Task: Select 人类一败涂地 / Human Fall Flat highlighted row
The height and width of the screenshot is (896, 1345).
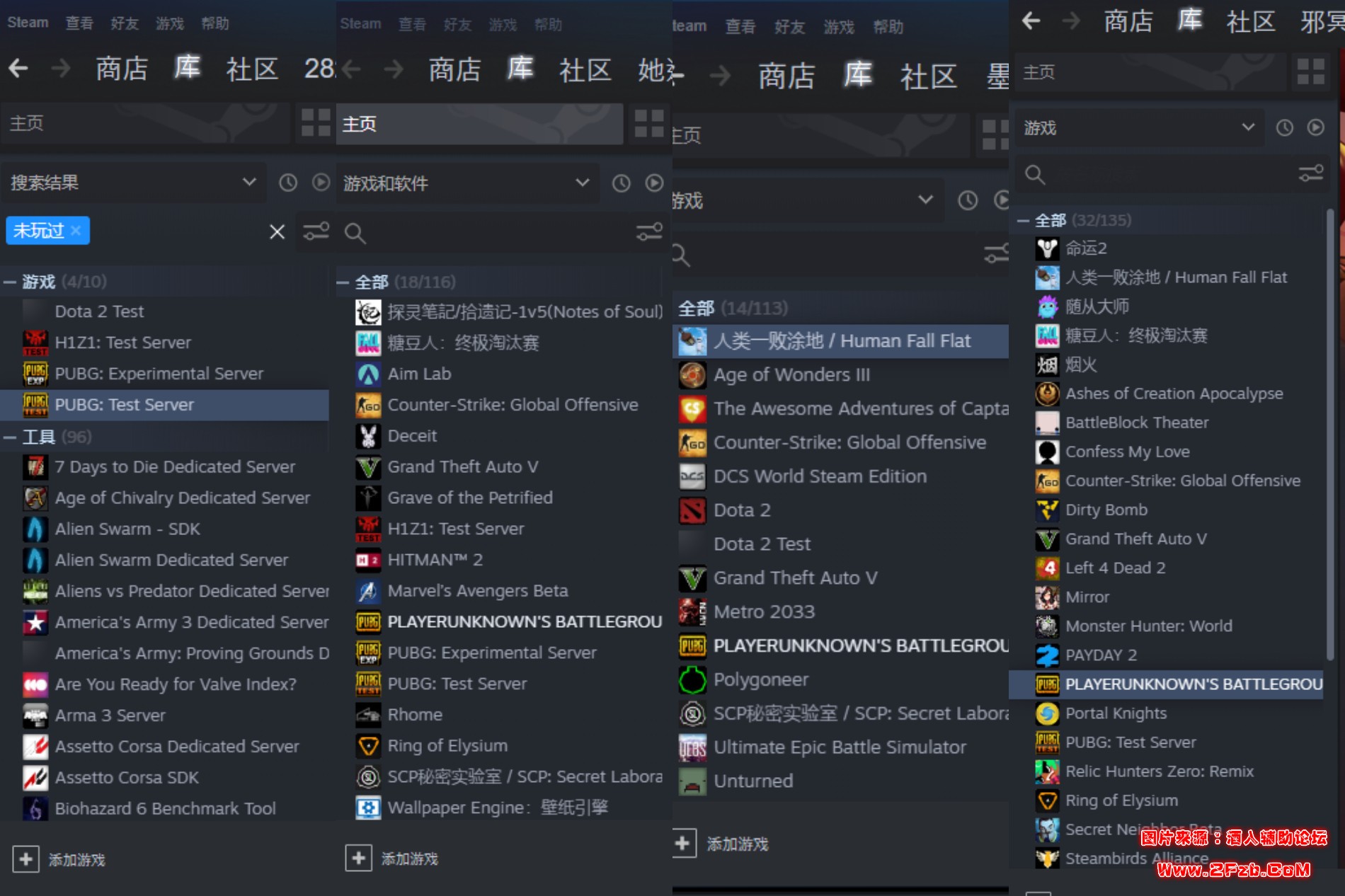Action: click(x=840, y=341)
